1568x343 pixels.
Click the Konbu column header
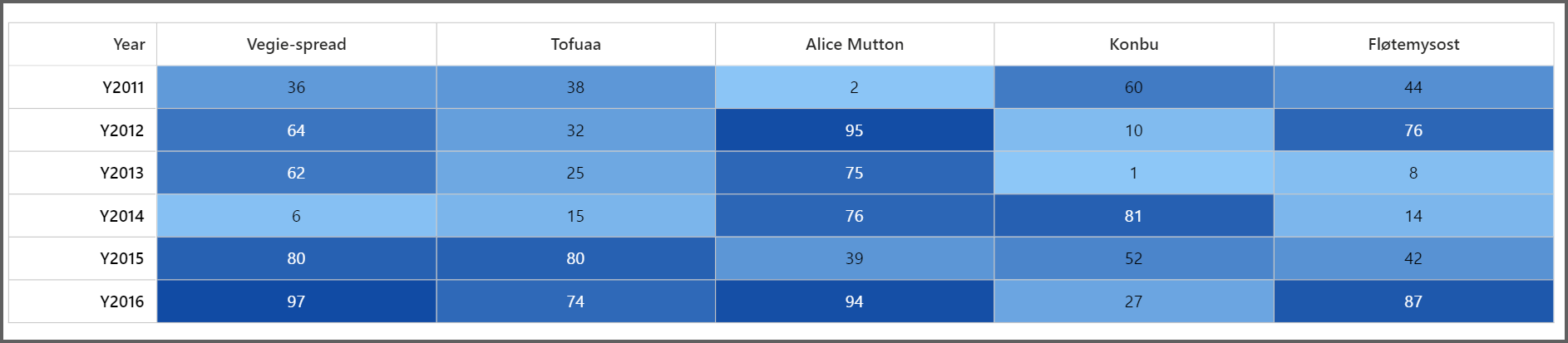point(1133,44)
